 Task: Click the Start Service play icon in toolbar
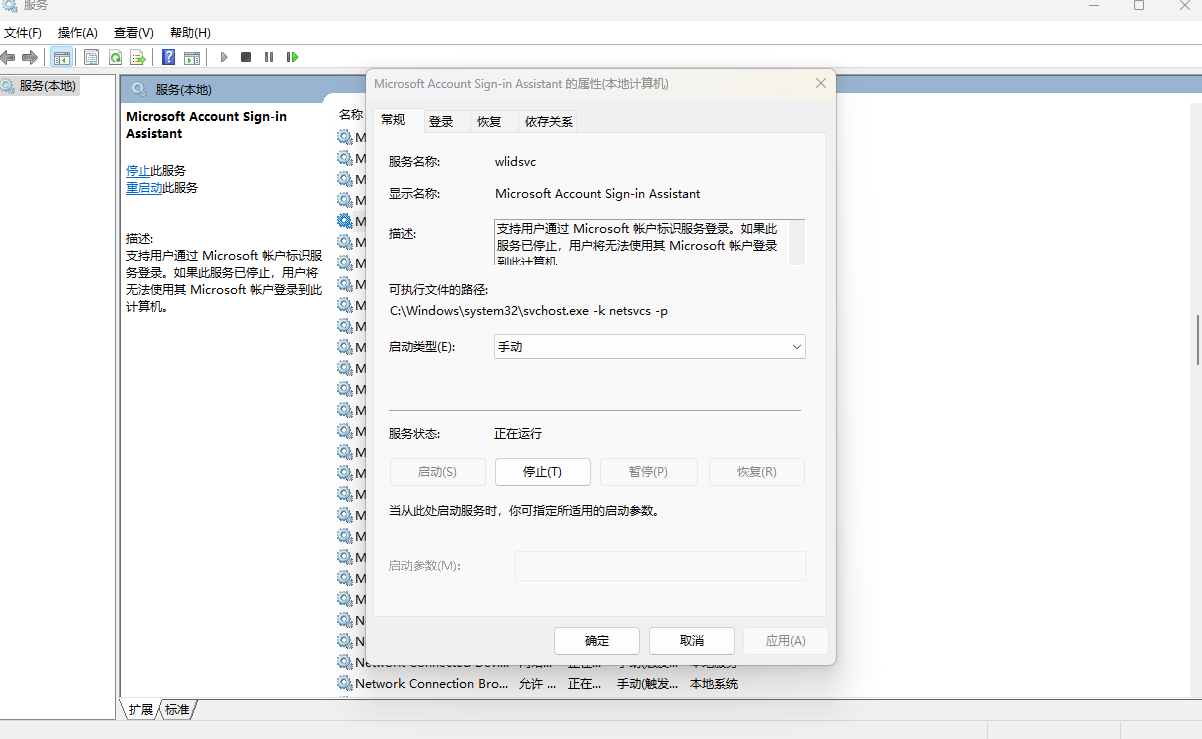click(x=224, y=57)
